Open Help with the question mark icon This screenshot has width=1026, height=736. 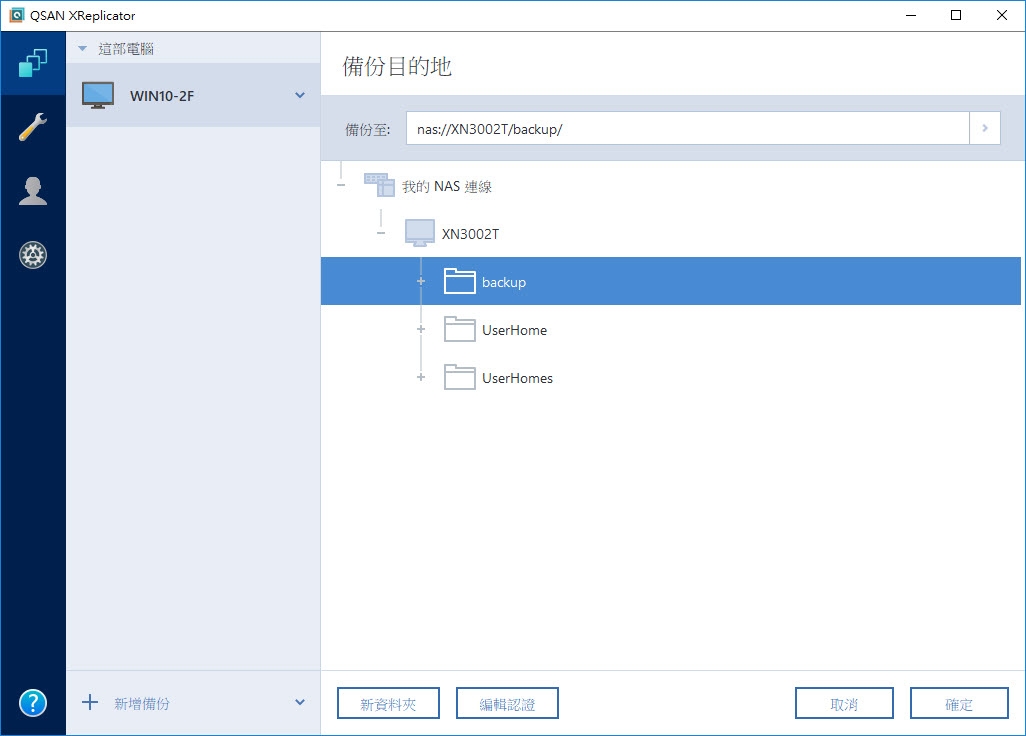(33, 703)
